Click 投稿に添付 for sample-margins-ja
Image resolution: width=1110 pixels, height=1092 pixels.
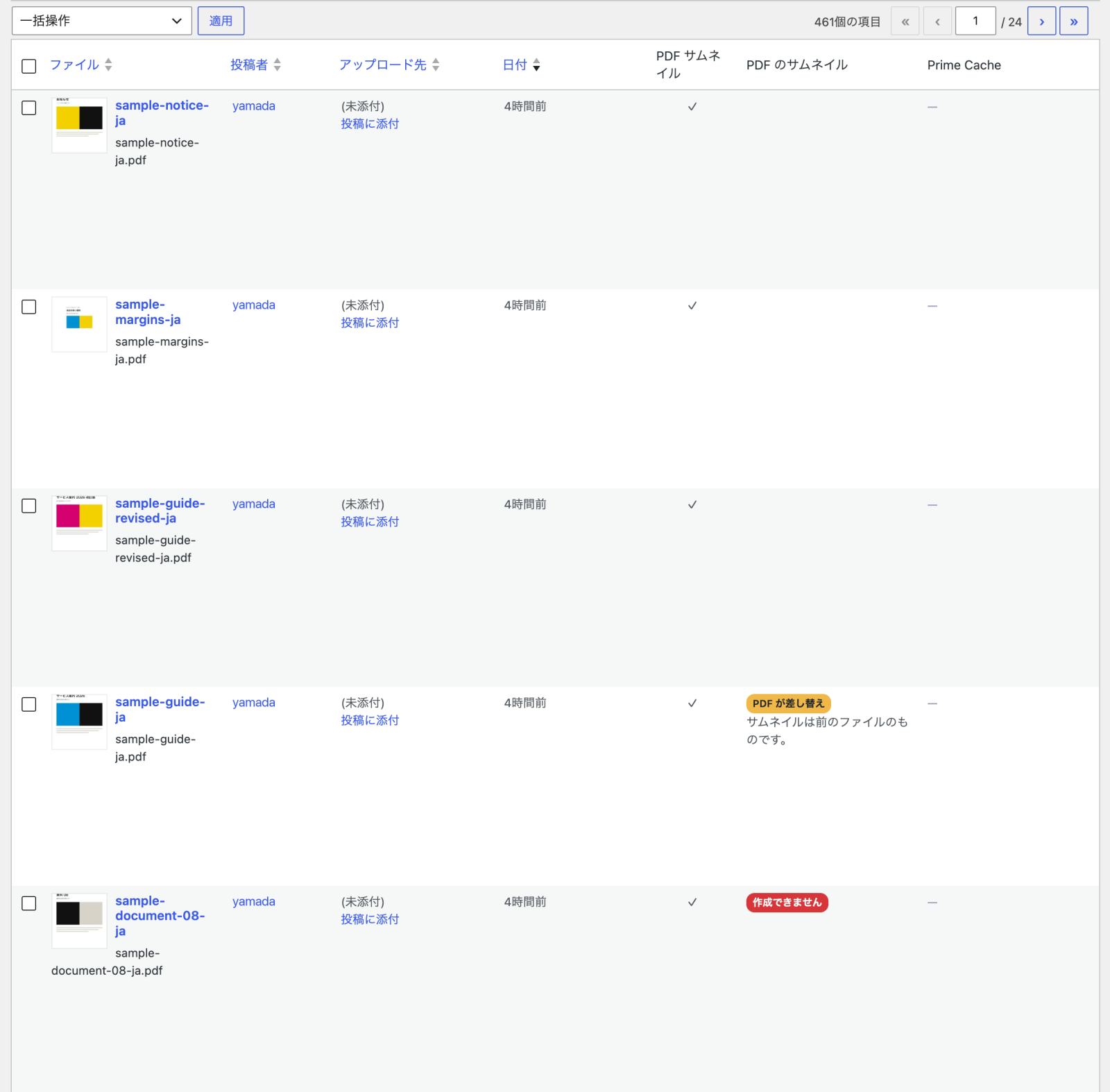(x=370, y=323)
